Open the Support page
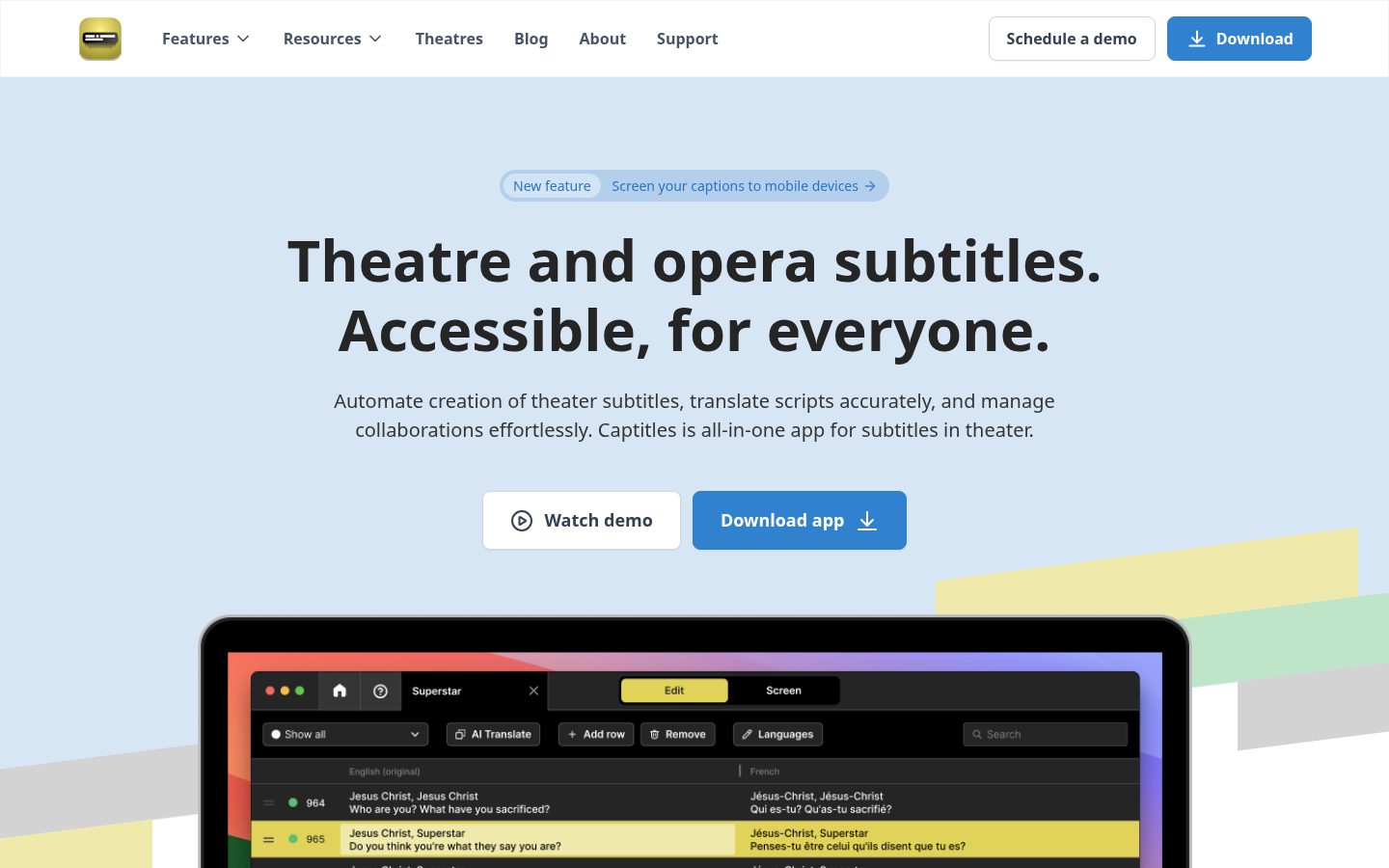Image resolution: width=1389 pixels, height=868 pixels. tap(687, 39)
